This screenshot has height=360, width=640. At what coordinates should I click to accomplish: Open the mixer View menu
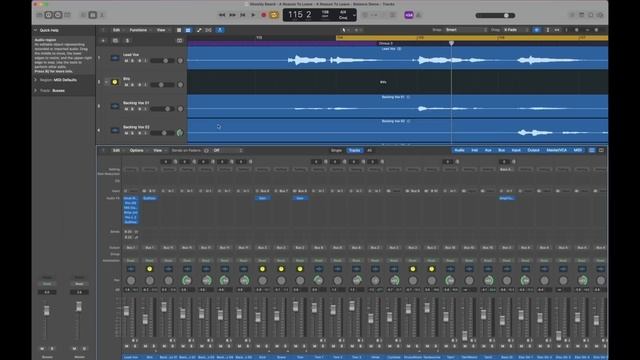pos(158,151)
